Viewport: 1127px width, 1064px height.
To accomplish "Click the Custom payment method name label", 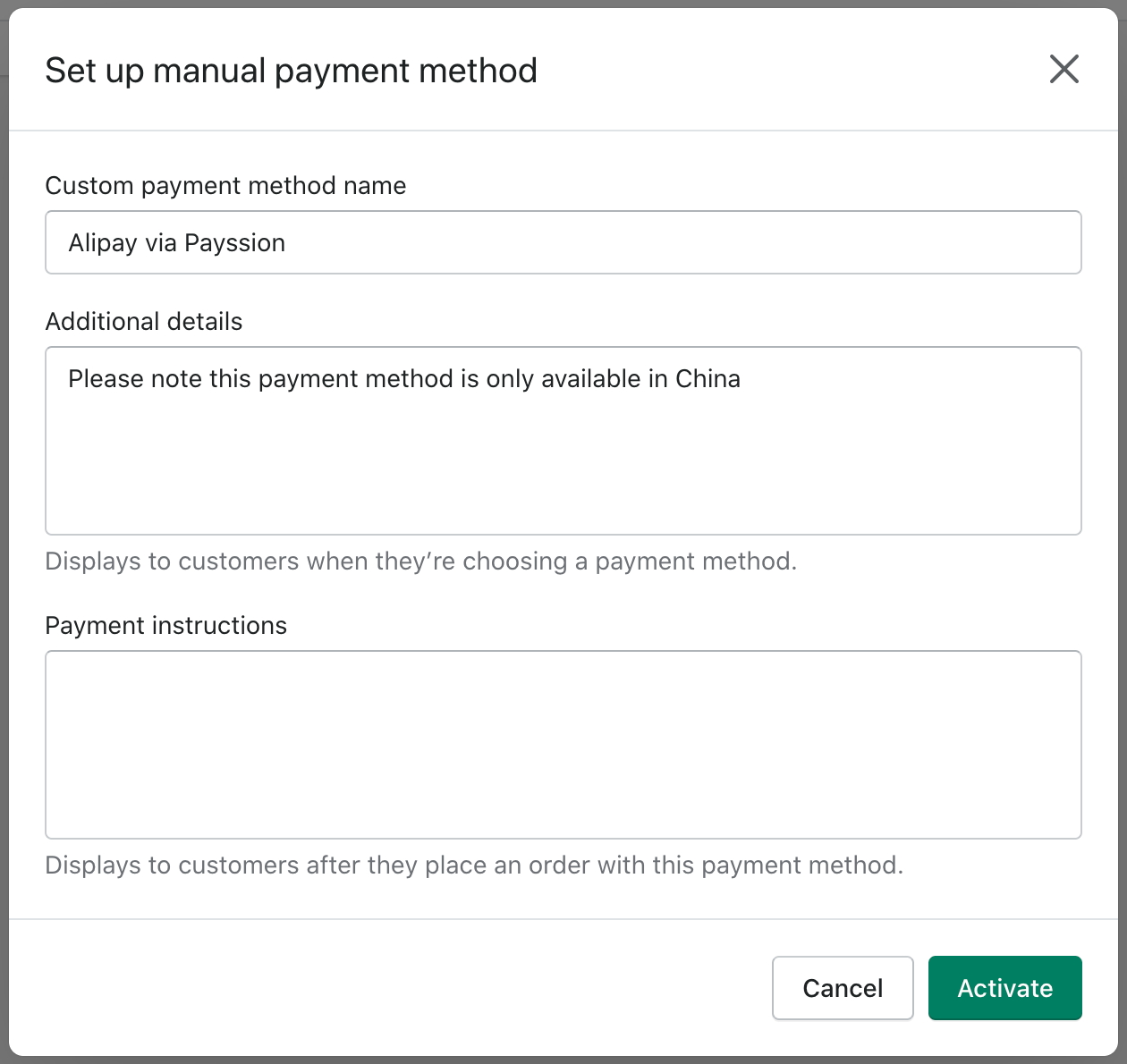I will point(225,186).
